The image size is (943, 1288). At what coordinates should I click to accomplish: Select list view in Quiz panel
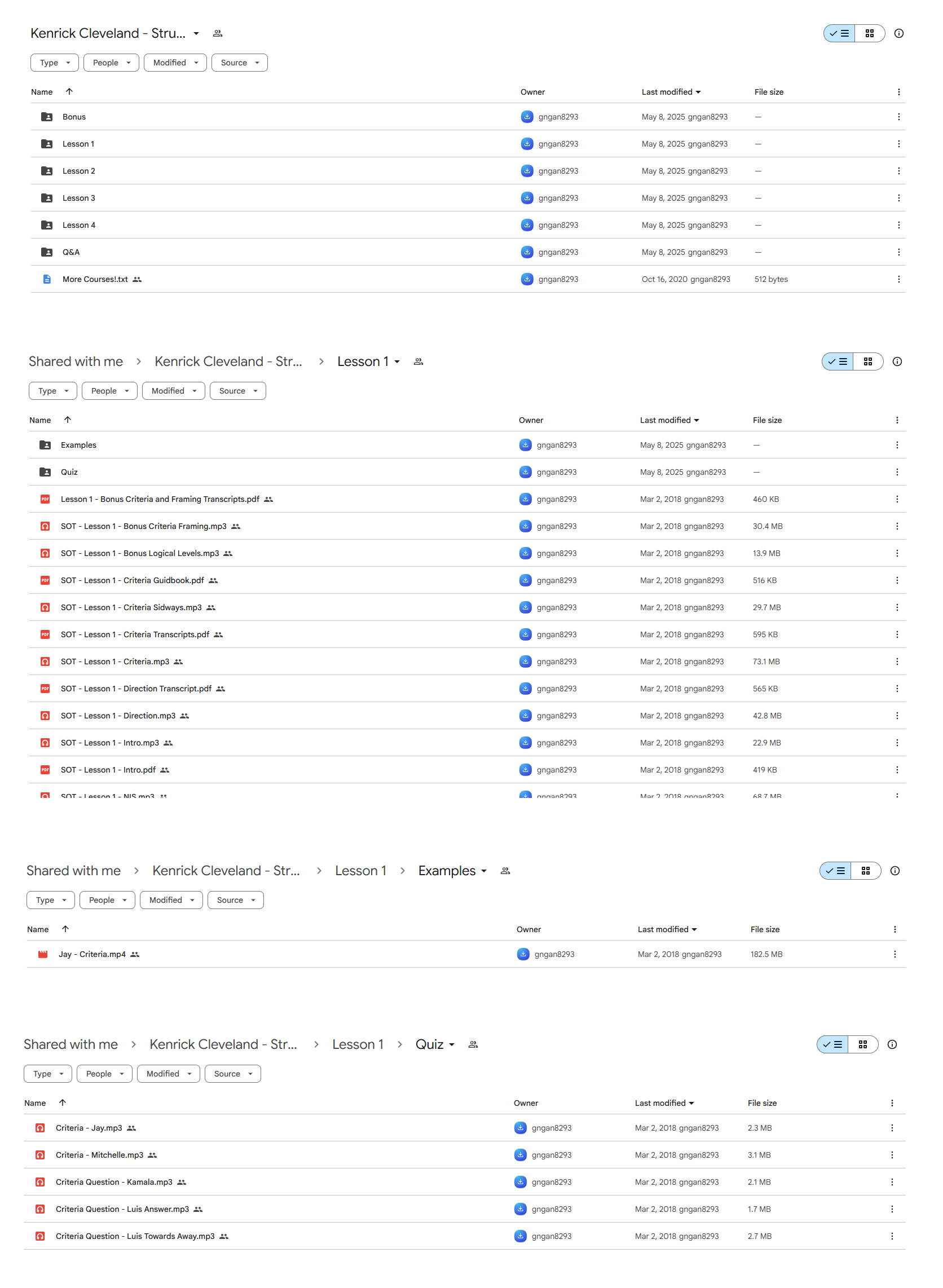pos(832,1044)
